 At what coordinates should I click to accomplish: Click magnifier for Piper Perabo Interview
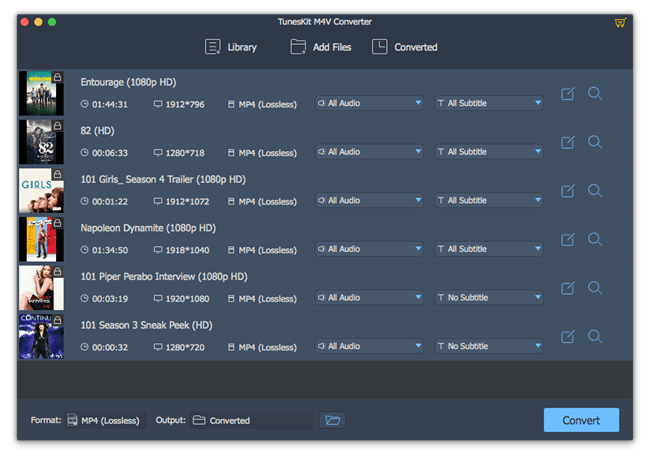(595, 288)
